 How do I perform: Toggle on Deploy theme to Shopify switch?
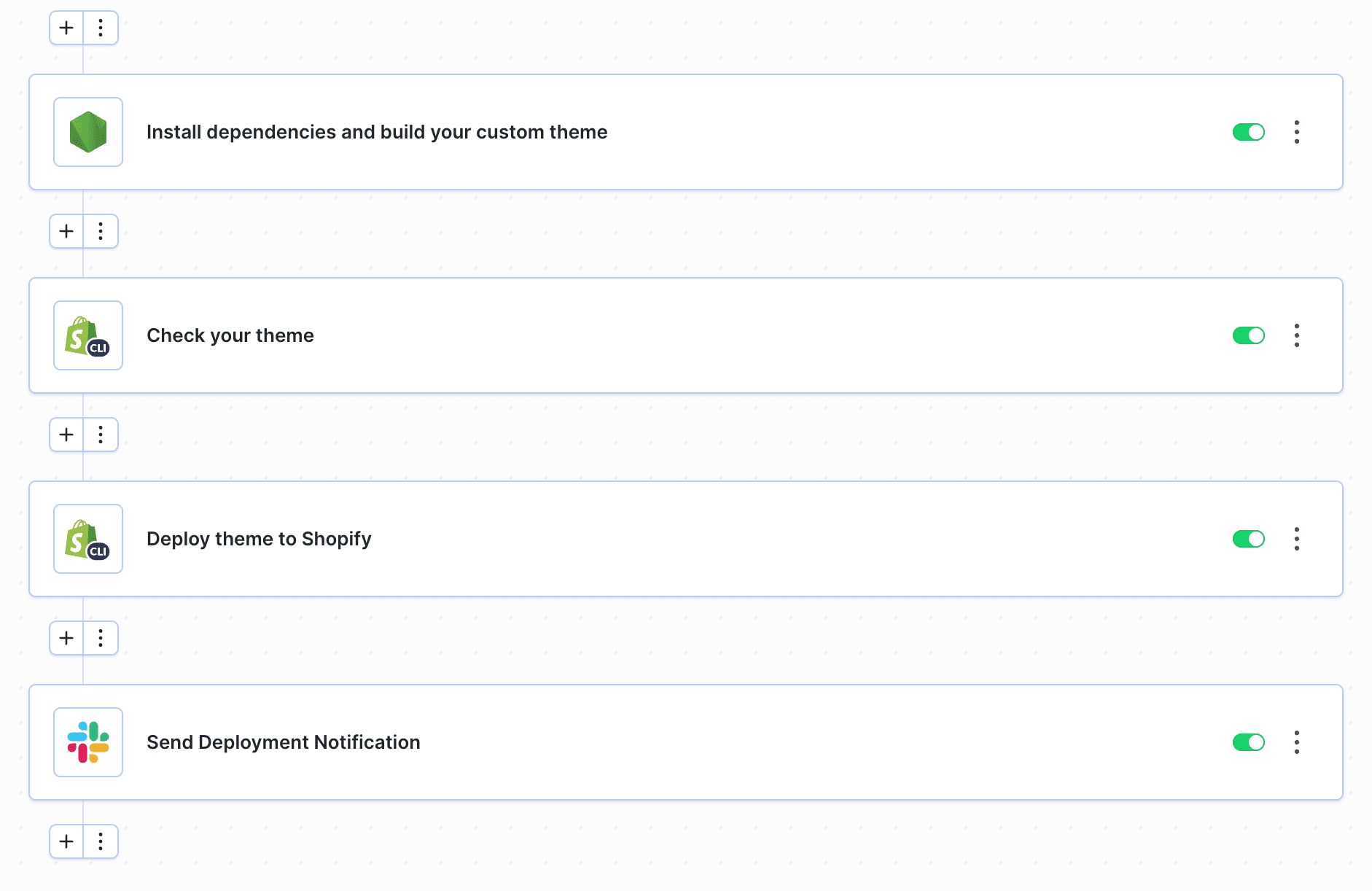pos(1248,539)
